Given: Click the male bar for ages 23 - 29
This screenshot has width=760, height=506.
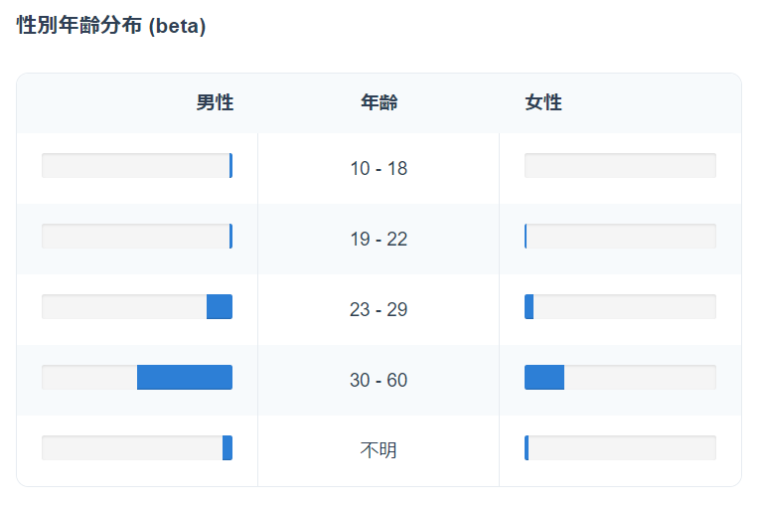Looking at the screenshot, I should point(137,307).
